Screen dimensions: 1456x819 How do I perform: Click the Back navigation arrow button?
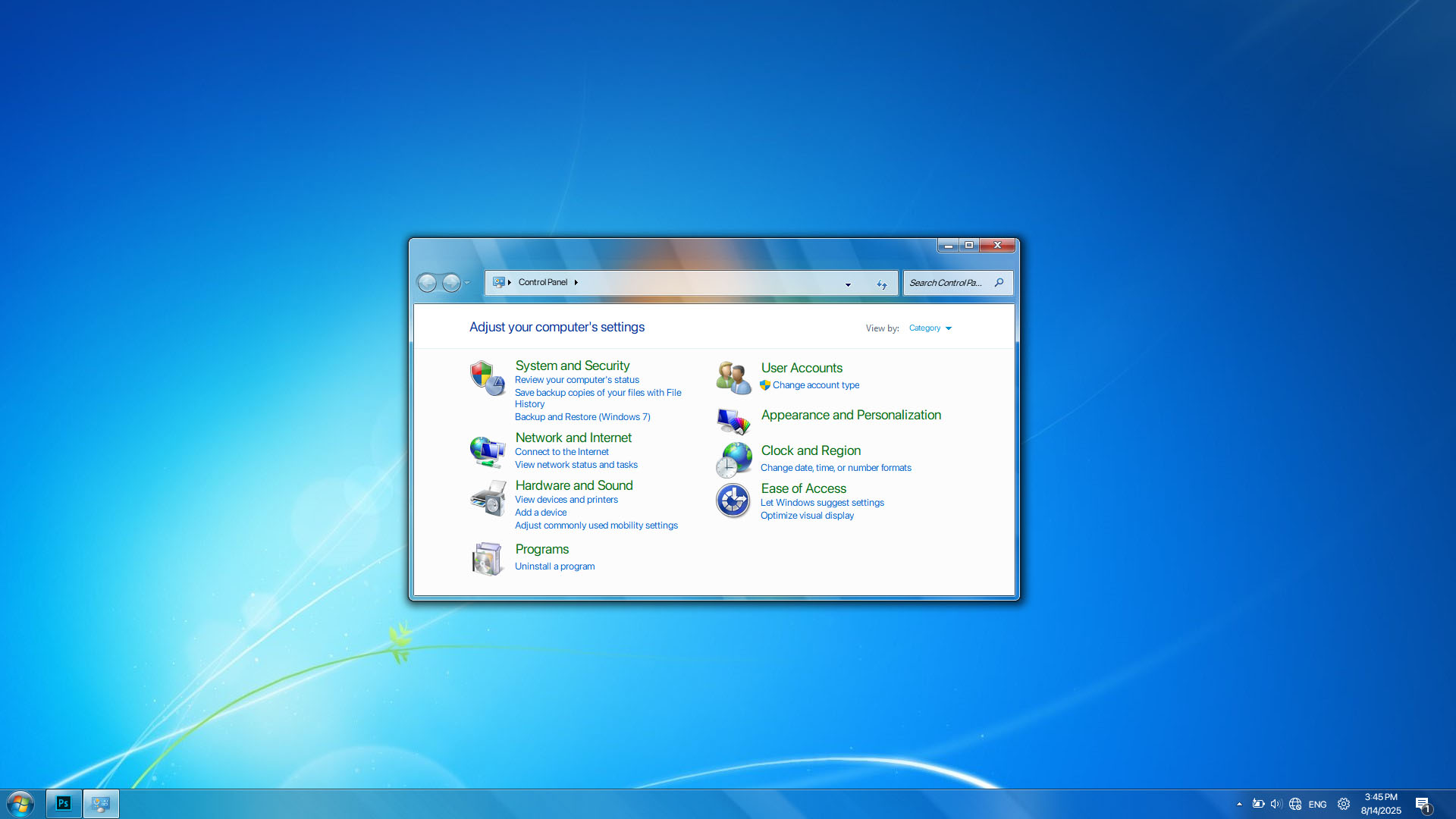[x=427, y=283]
